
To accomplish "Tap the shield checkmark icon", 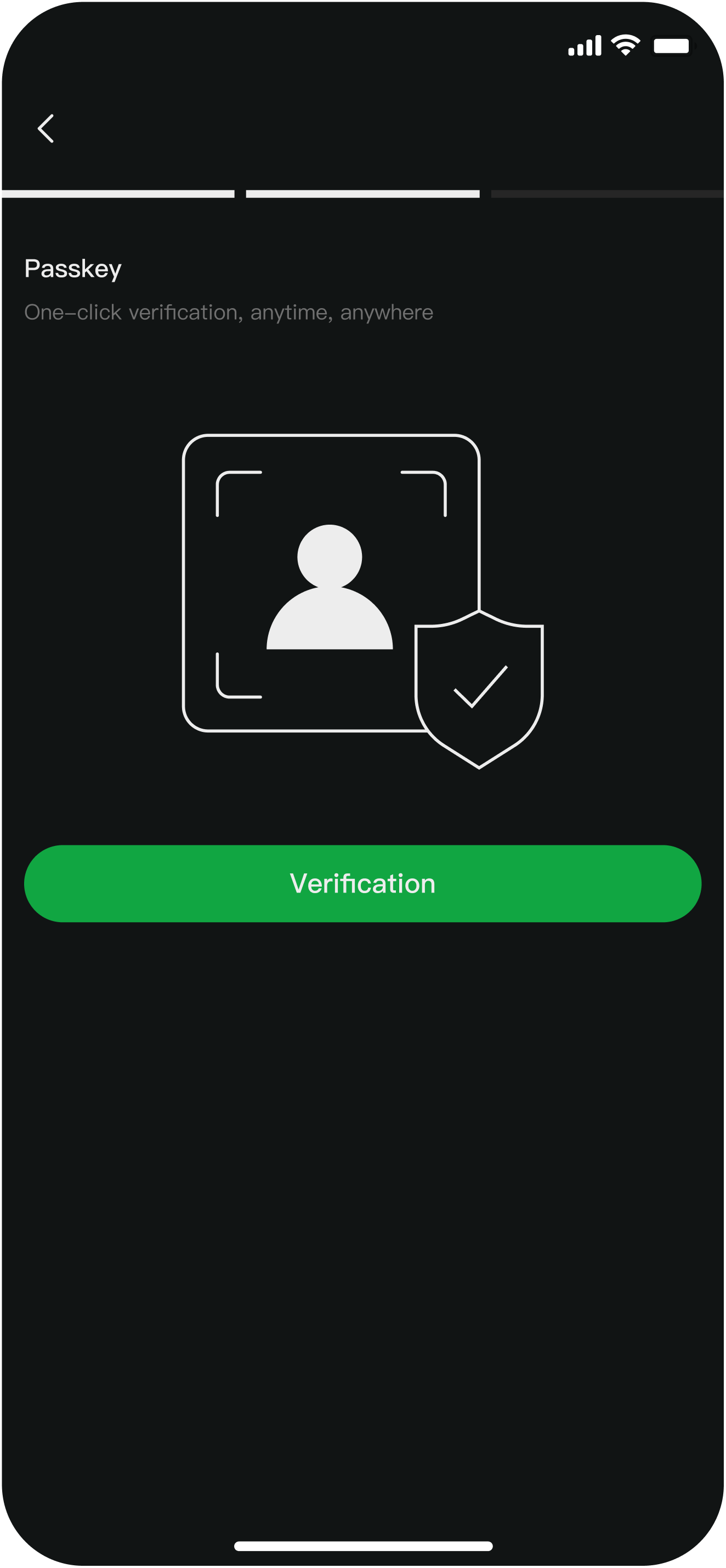I will point(479,690).
